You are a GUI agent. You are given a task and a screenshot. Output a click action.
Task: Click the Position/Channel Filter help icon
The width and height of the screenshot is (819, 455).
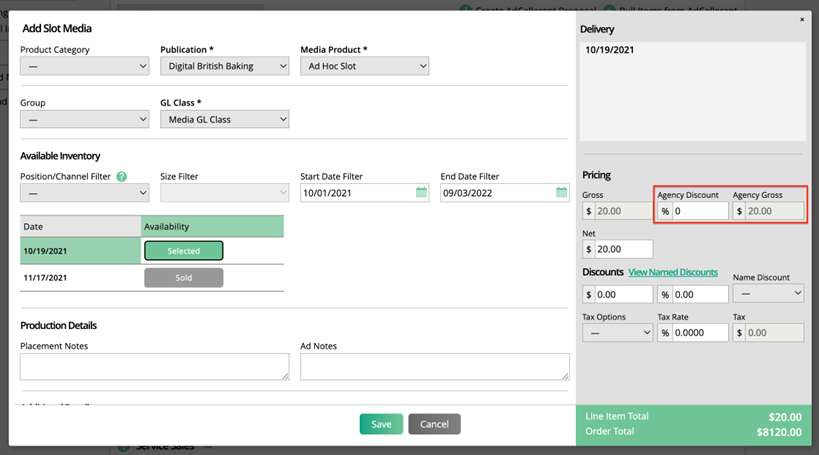[x=122, y=177]
